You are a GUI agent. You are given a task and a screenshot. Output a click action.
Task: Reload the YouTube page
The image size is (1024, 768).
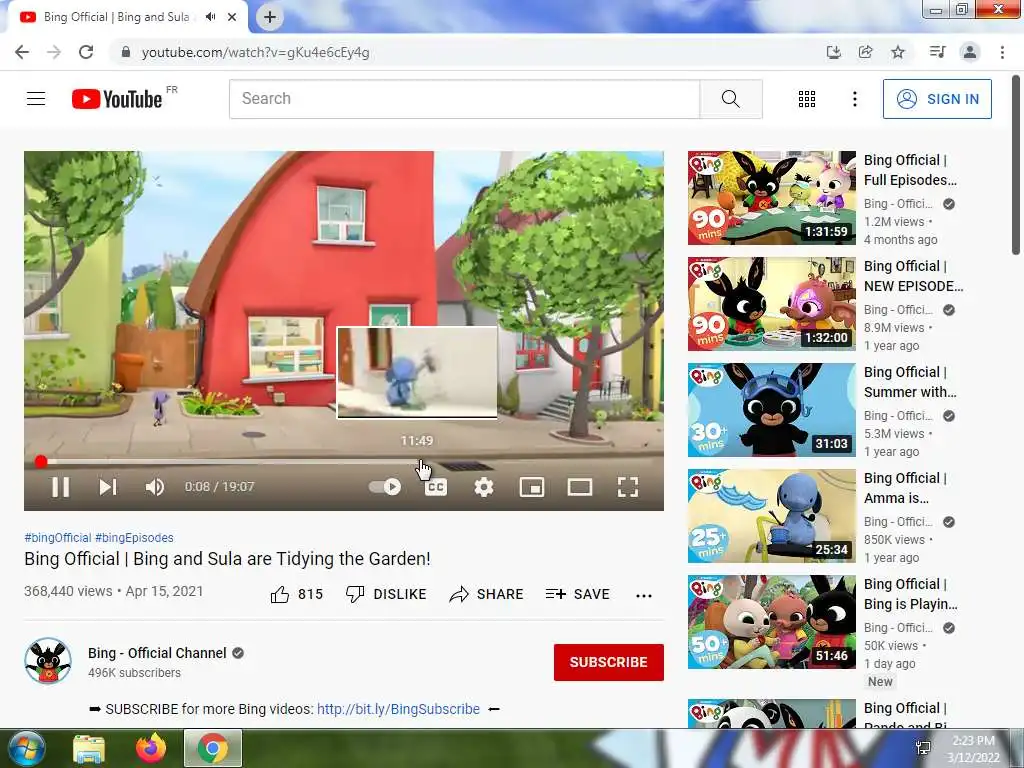86,52
